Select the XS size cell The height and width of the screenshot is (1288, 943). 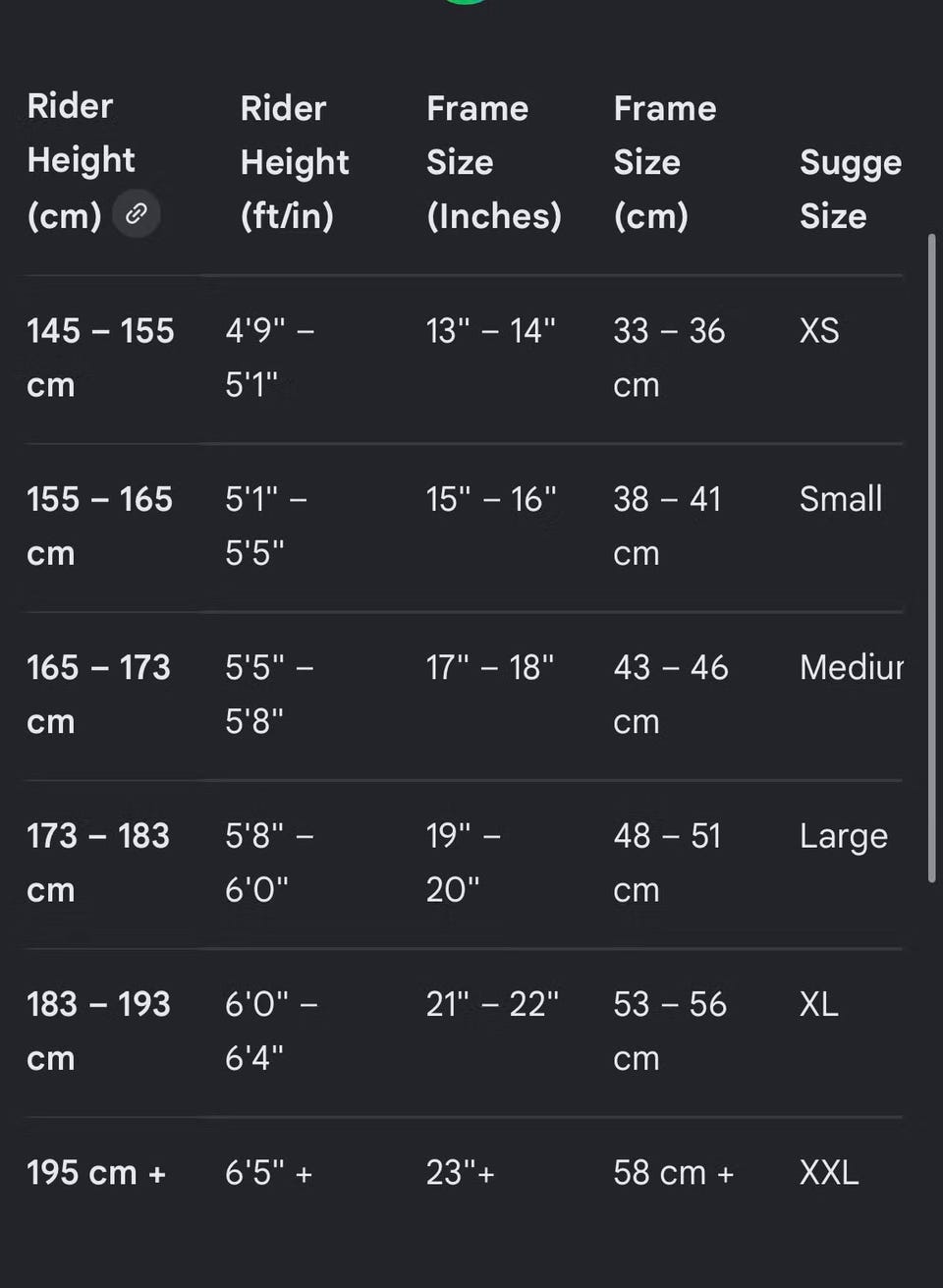(819, 331)
